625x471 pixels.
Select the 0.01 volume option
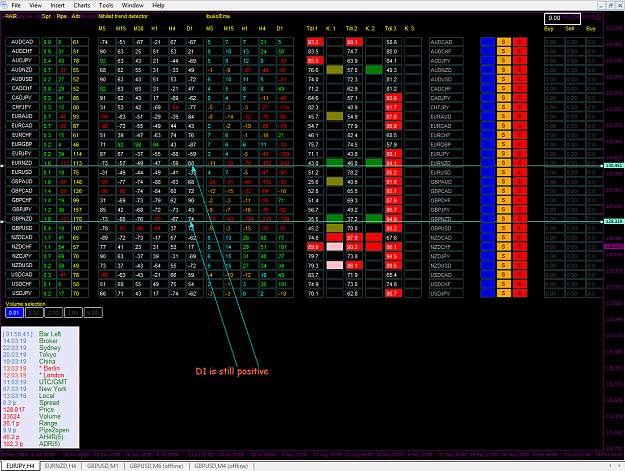click(14, 313)
